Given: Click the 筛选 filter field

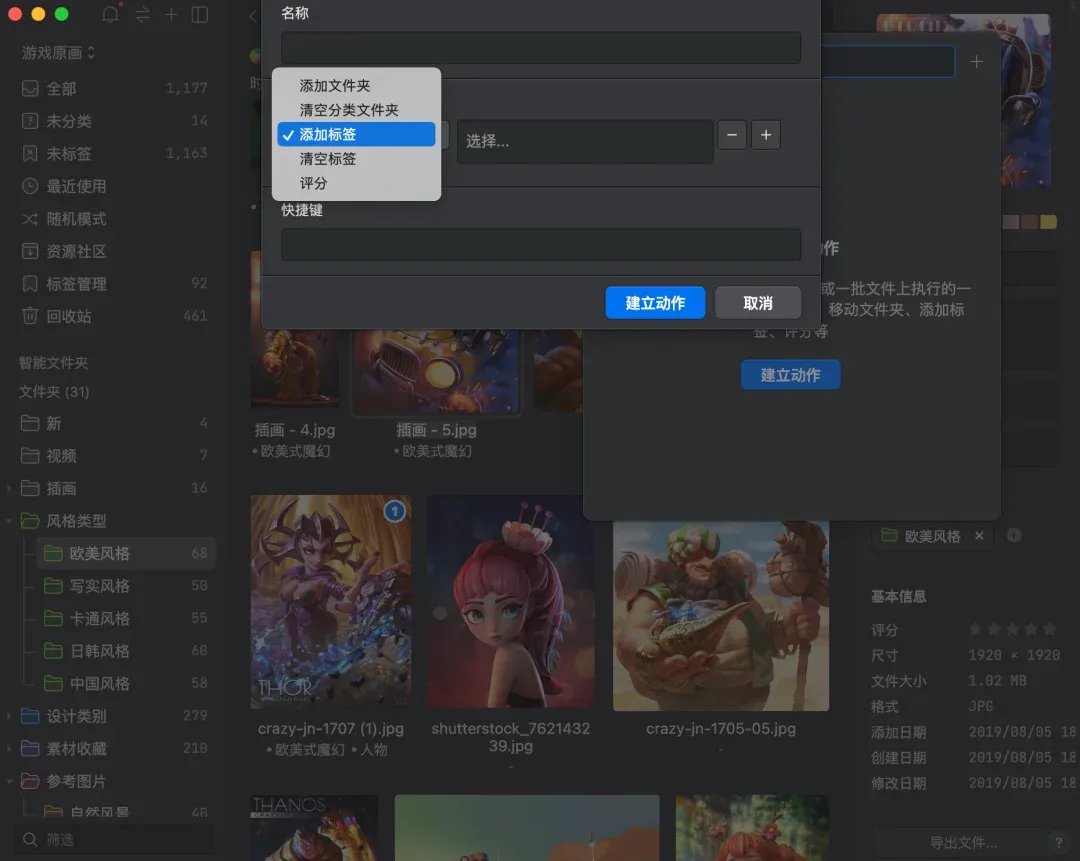Looking at the screenshot, I should coord(114,840).
